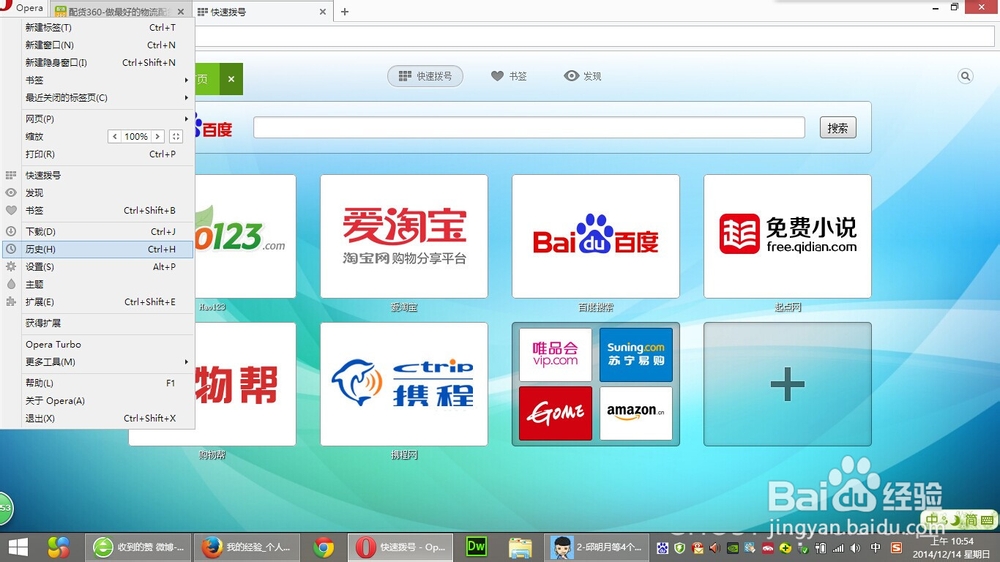Open the Gome red icon
Viewport: 1000px width, 562px height.
[555, 413]
